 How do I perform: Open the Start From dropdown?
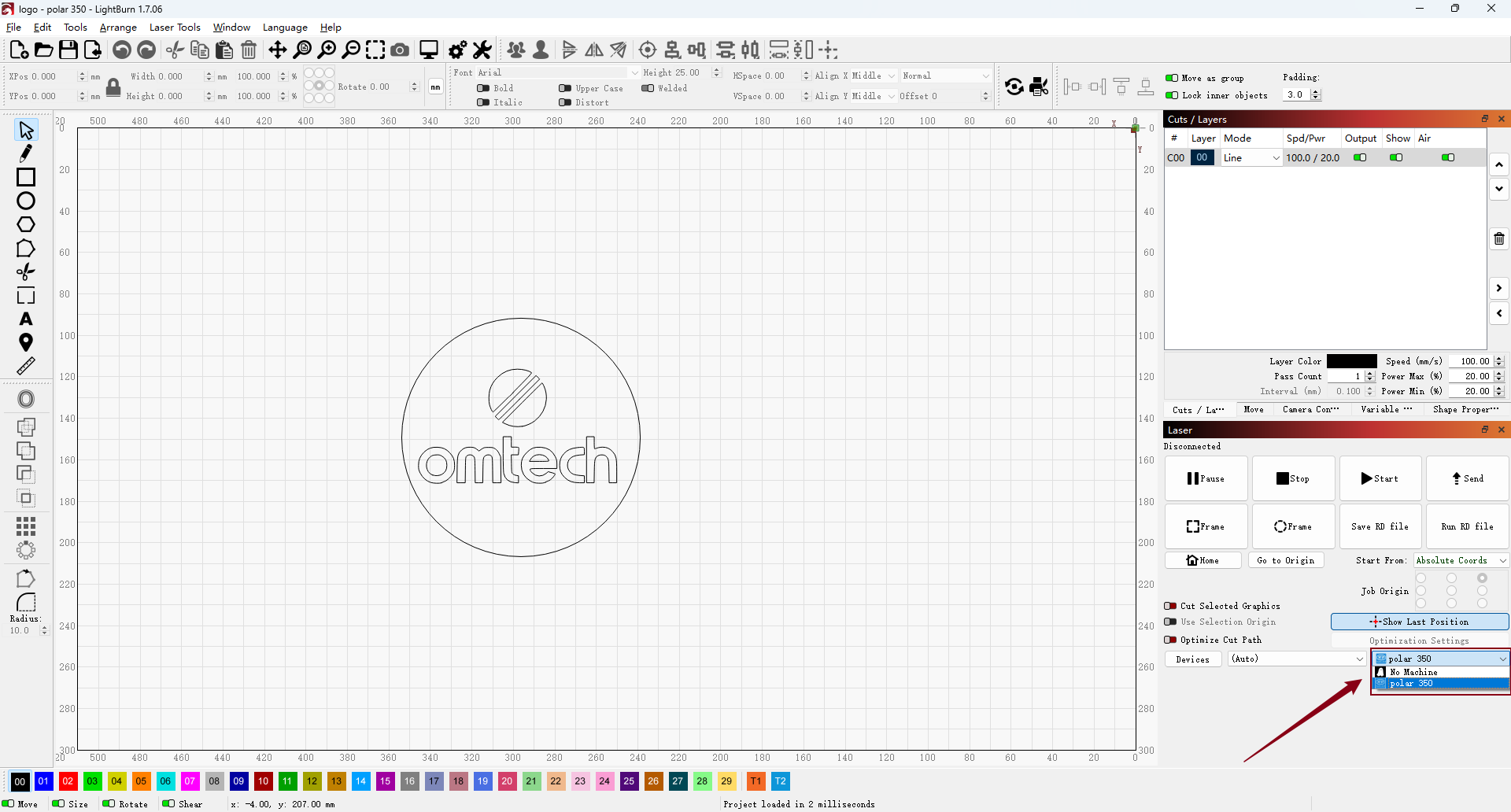(x=1461, y=560)
